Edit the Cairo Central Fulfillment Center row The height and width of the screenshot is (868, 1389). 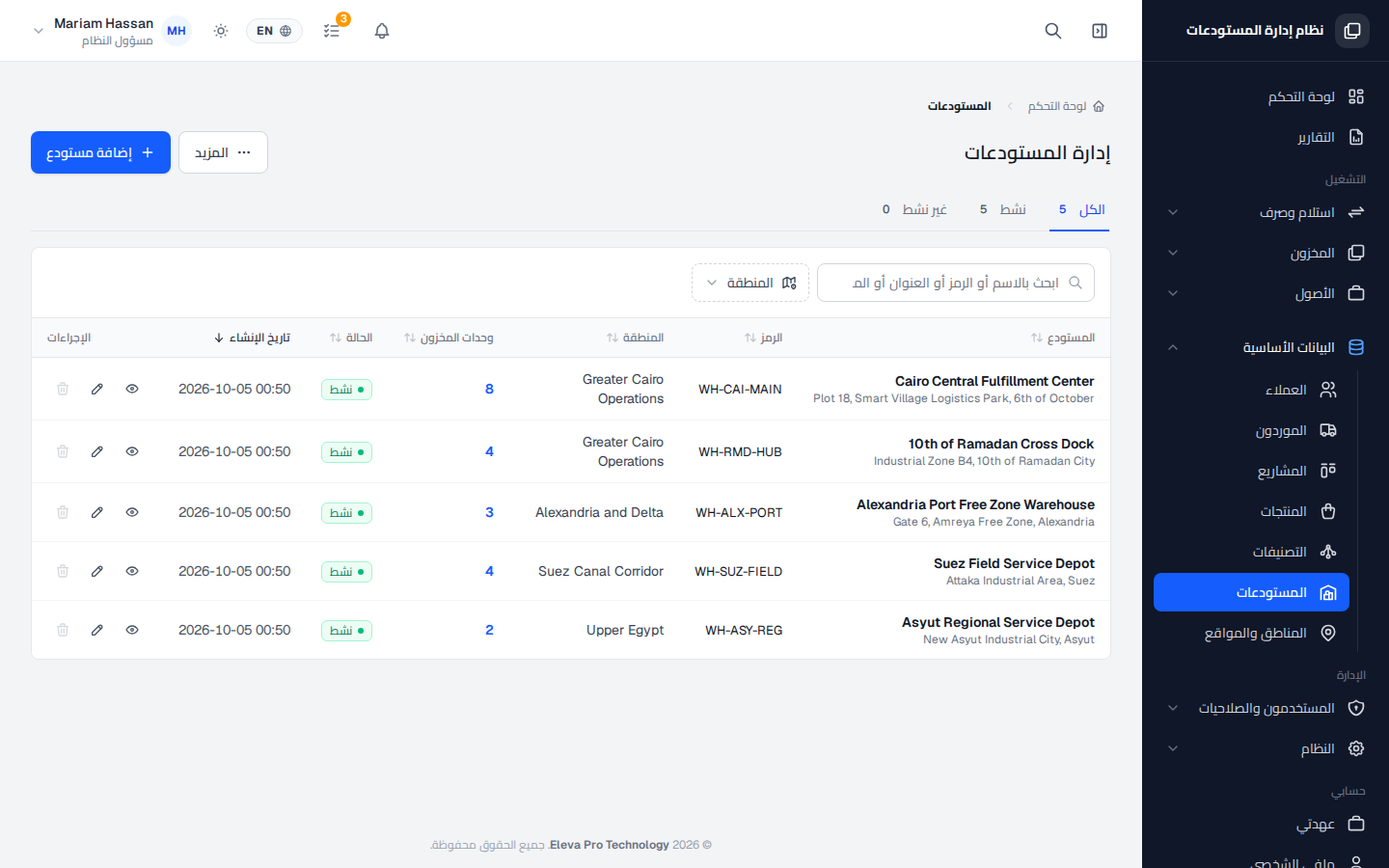click(x=97, y=389)
